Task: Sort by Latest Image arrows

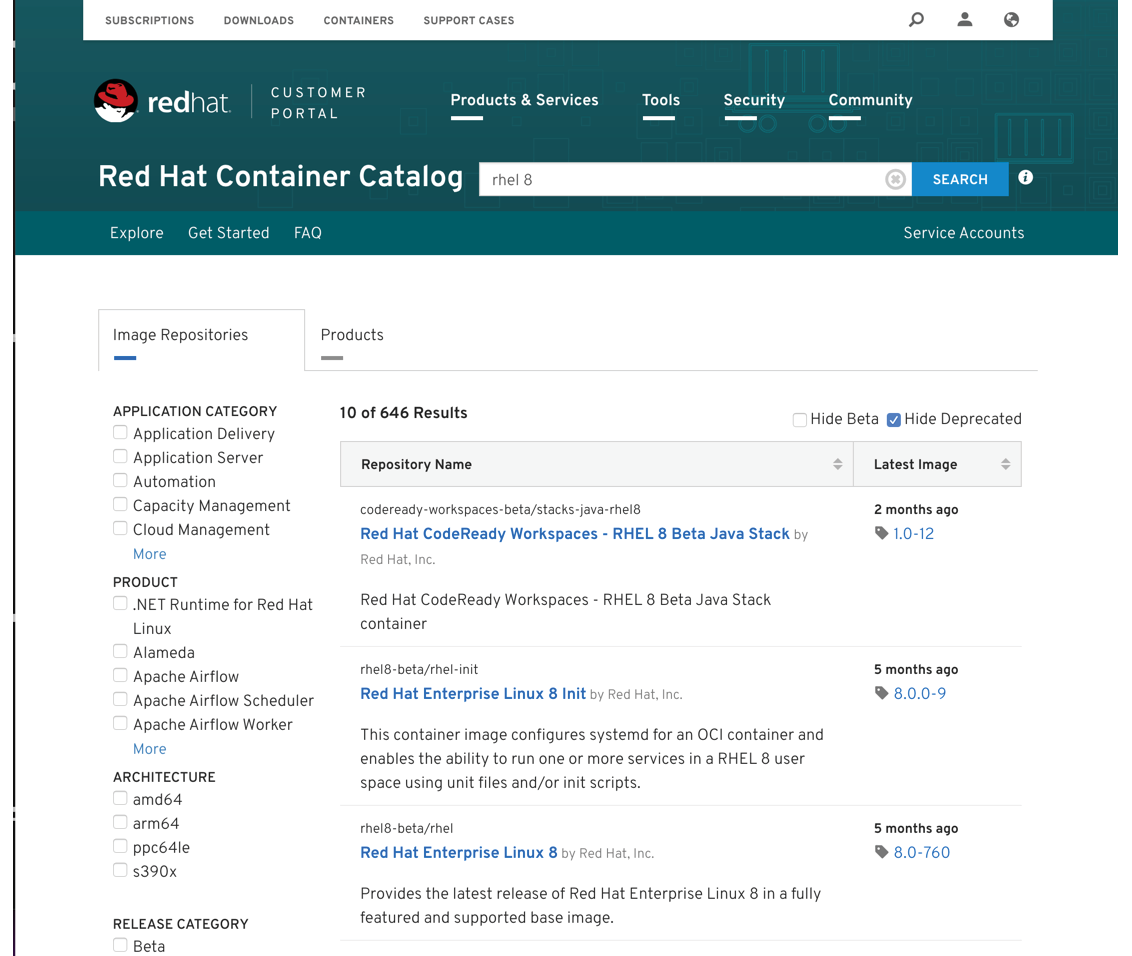Action: (1005, 464)
